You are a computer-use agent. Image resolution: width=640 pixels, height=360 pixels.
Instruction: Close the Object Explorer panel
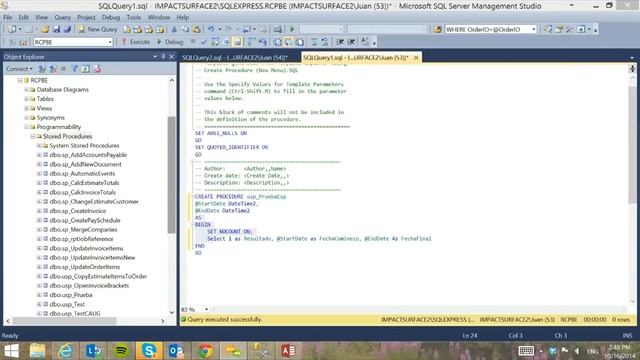click(x=171, y=57)
